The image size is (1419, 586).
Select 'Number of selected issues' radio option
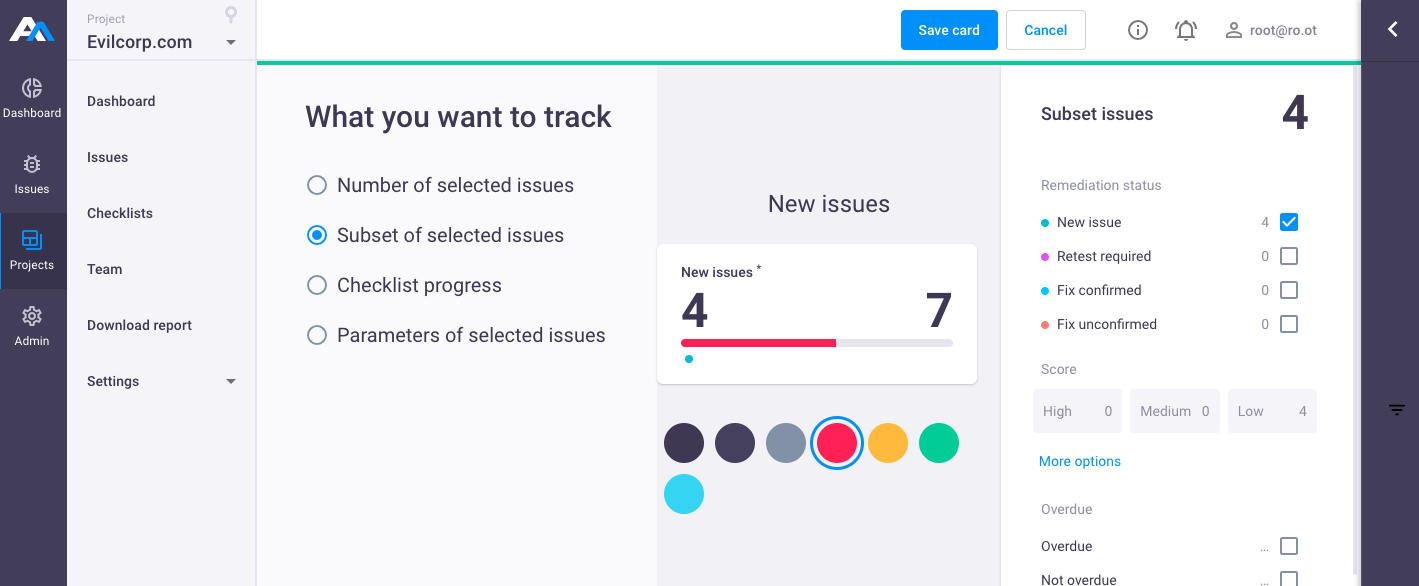tap(317, 185)
